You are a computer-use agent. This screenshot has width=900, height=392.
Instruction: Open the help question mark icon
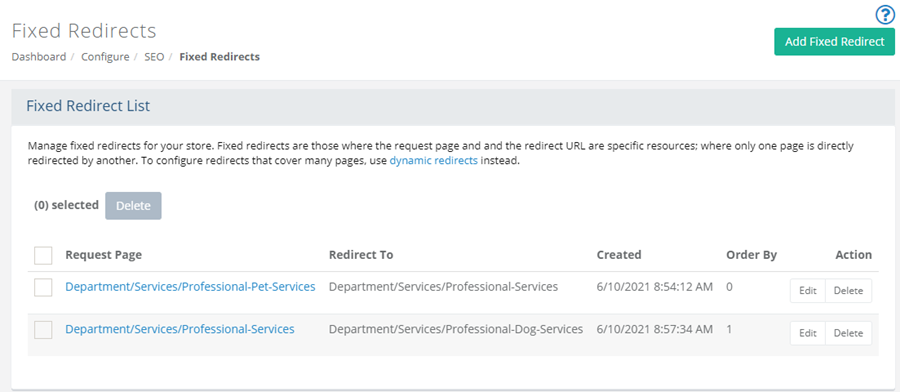tap(886, 15)
